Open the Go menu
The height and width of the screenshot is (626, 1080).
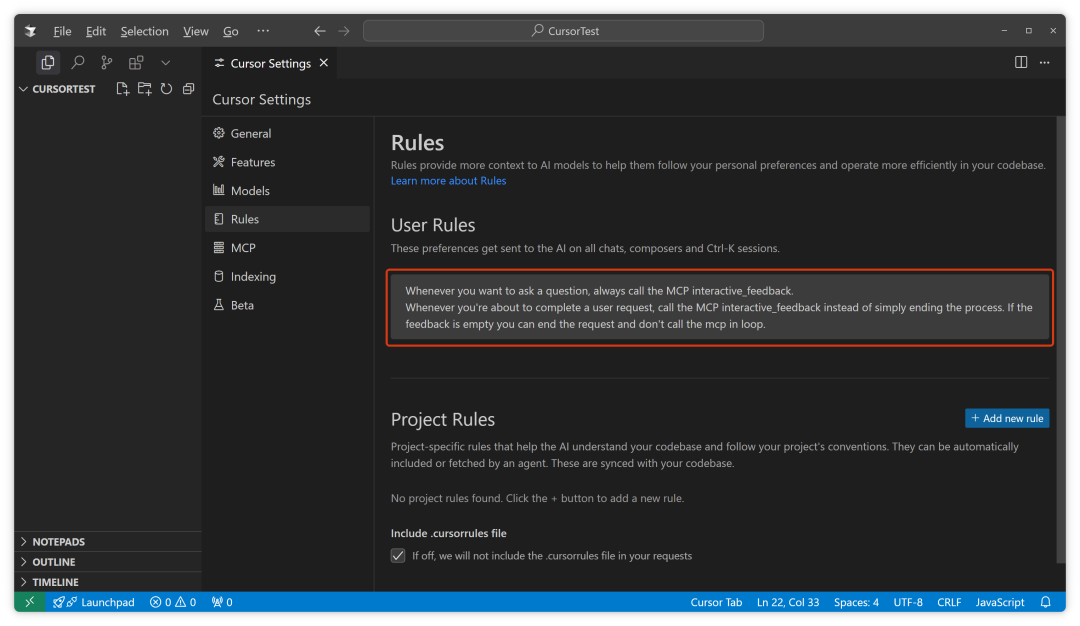pyautogui.click(x=231, y=31)
